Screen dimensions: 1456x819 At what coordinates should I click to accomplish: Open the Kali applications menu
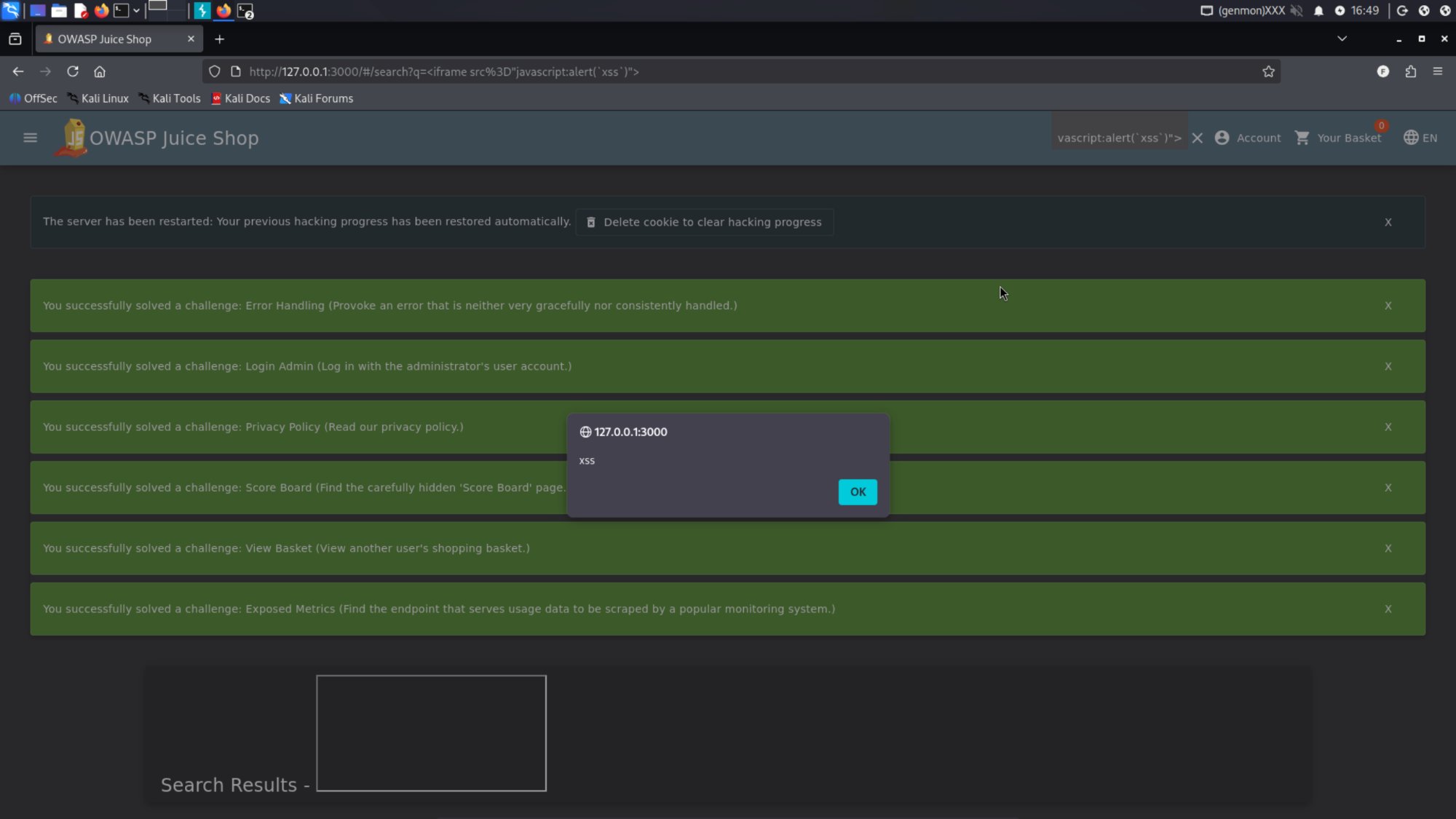10,10
